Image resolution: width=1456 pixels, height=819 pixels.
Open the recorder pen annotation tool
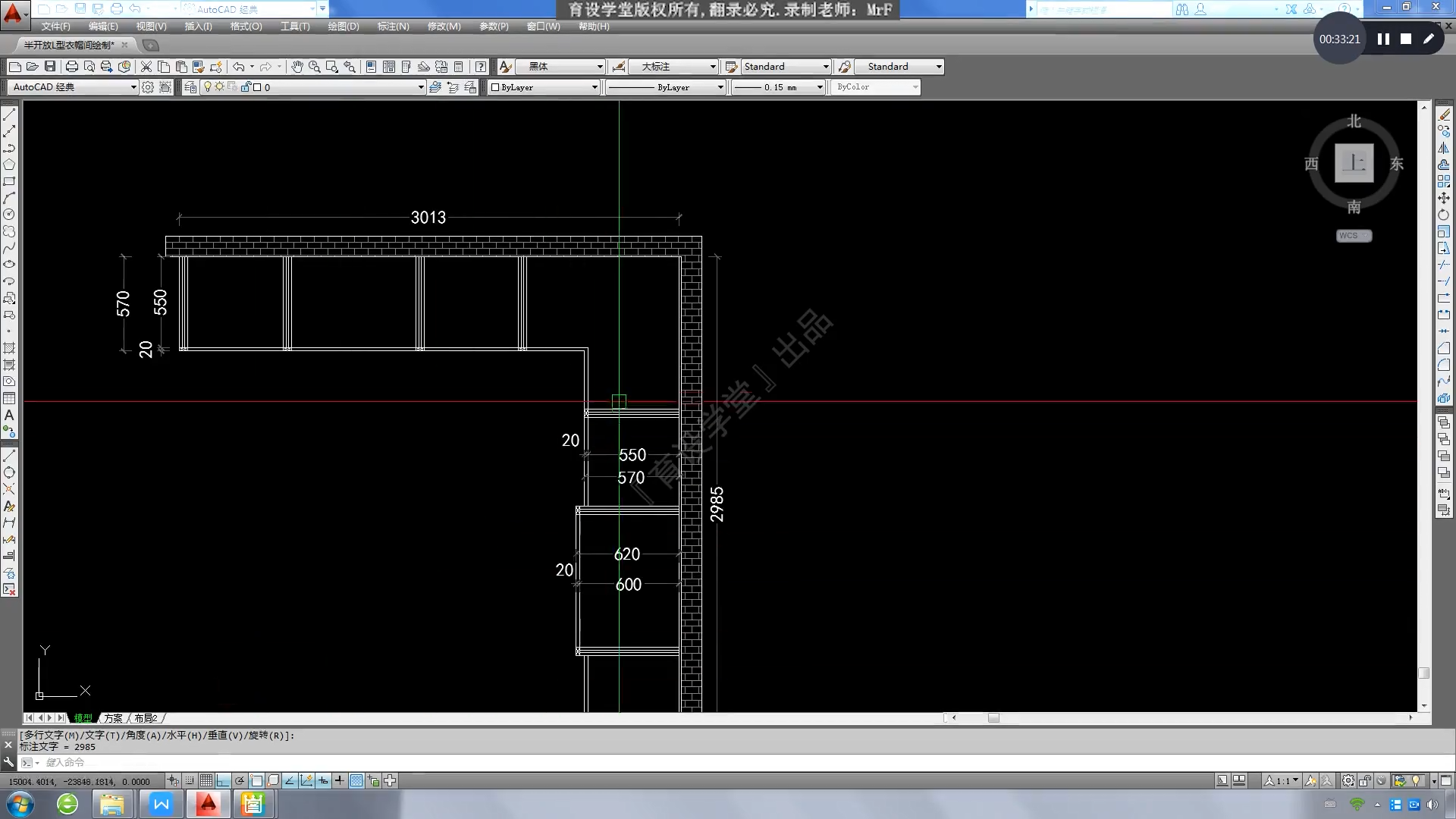point(1429,39)
